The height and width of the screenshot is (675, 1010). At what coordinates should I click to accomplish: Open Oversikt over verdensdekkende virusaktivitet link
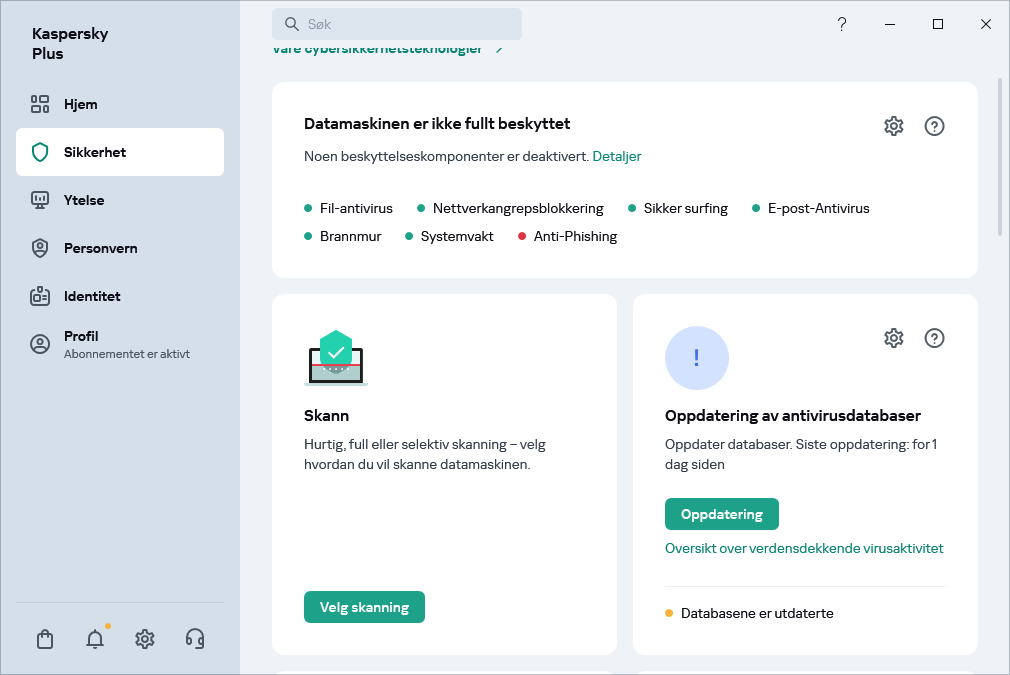tap(804, 548)
